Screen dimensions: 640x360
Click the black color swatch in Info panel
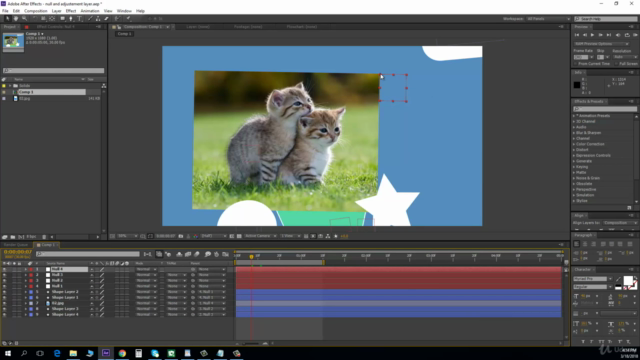tap(577, 85)
